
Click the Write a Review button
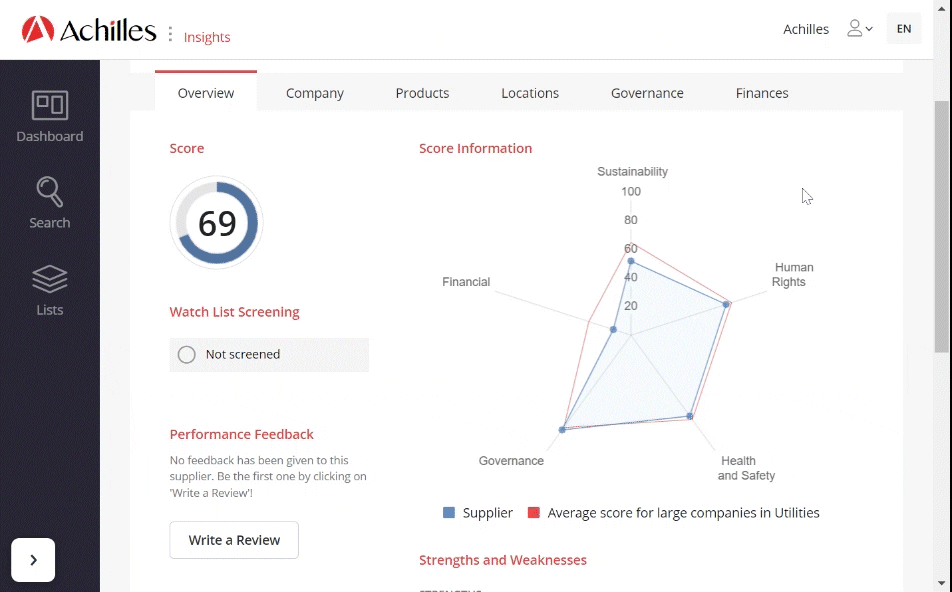point(234,540)
